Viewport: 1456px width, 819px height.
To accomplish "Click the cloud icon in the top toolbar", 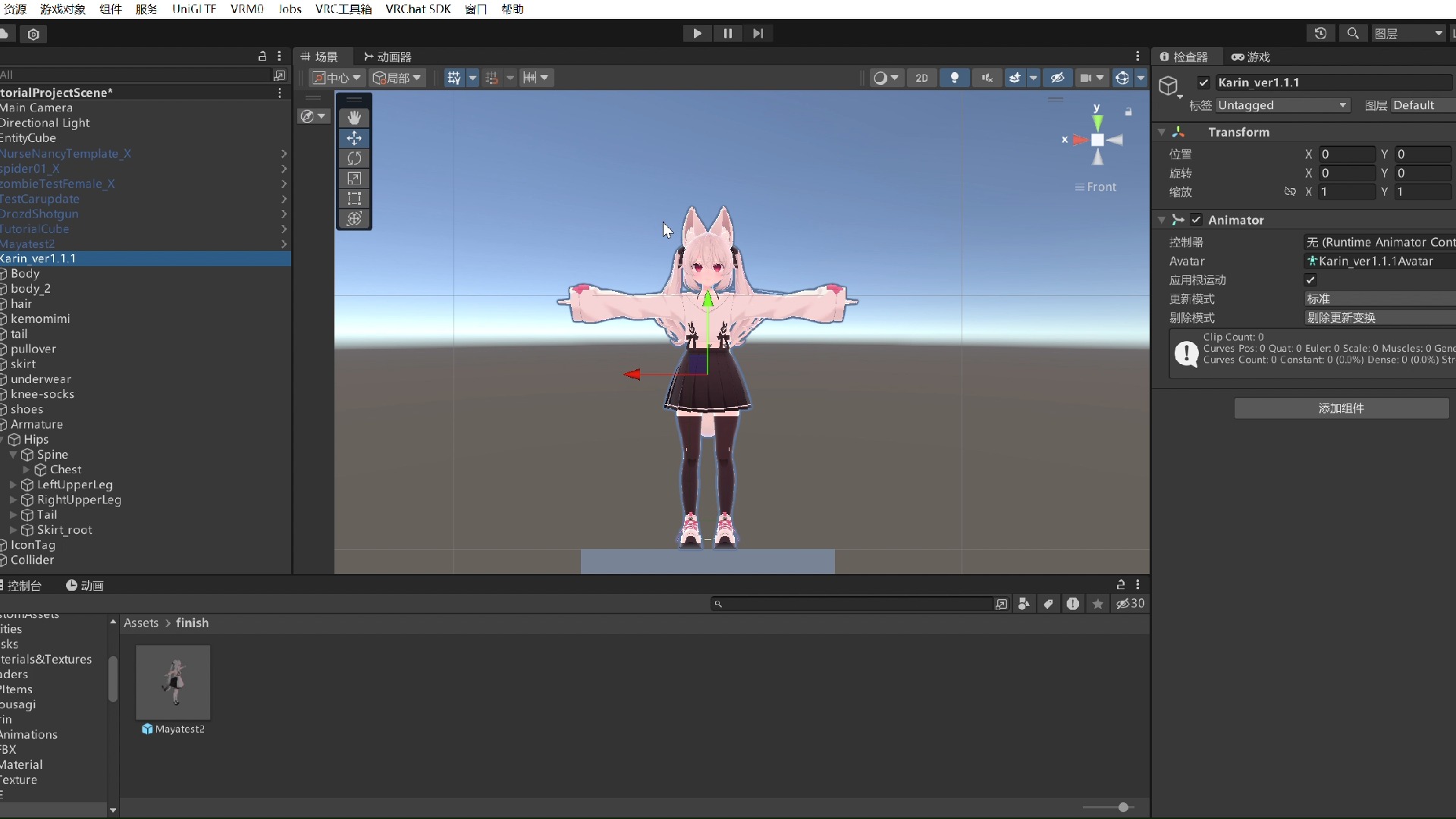I will click(x=5, y=33).
